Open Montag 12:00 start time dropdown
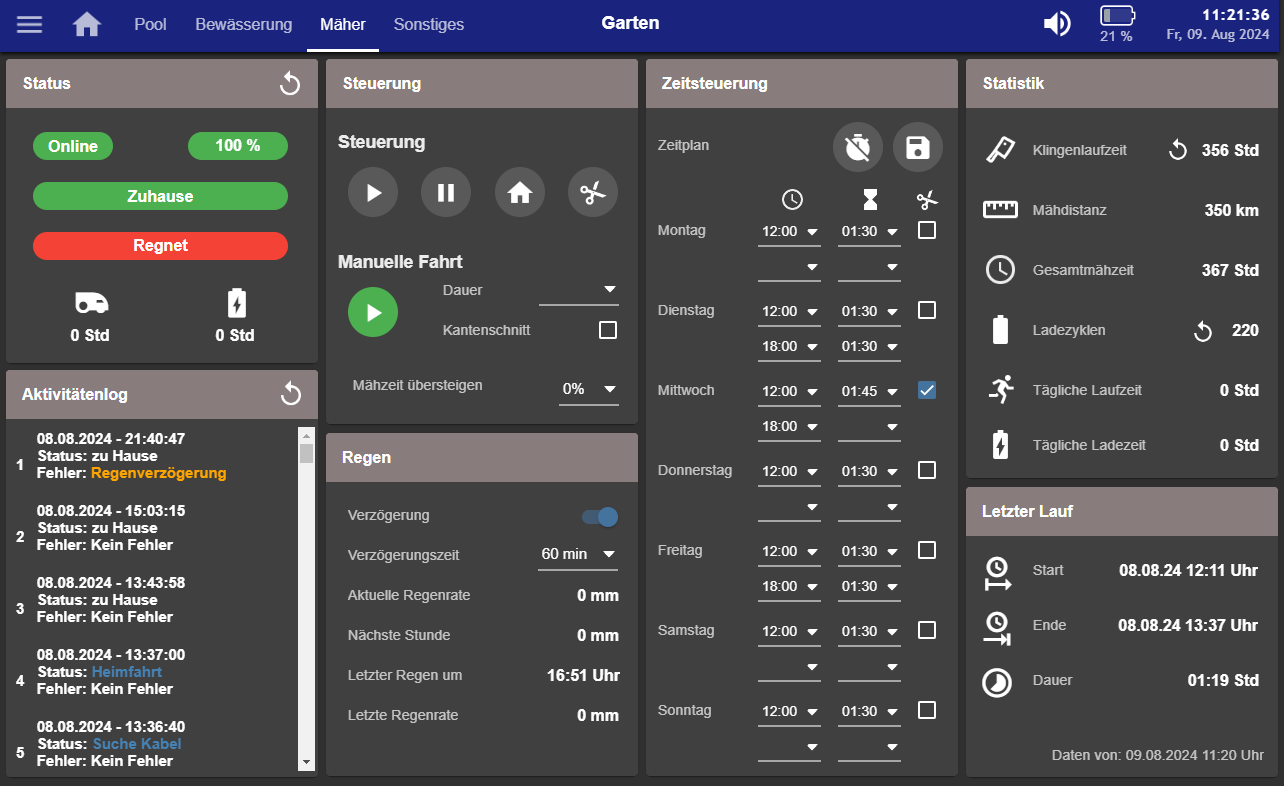The width and height of the screenshot is (1284, 786). click(789, 232)
